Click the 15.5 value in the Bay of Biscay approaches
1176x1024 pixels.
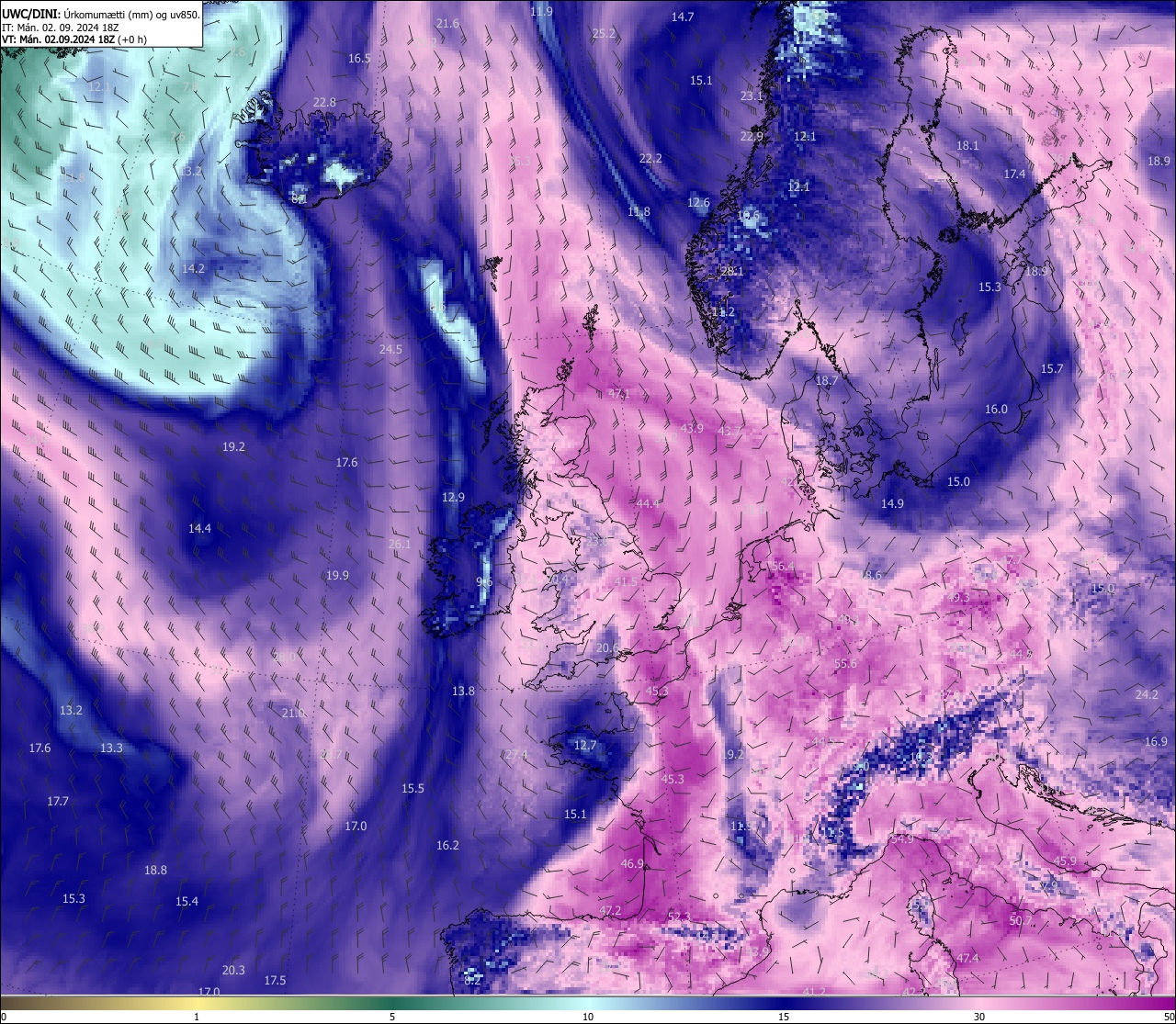pos(413,788)
